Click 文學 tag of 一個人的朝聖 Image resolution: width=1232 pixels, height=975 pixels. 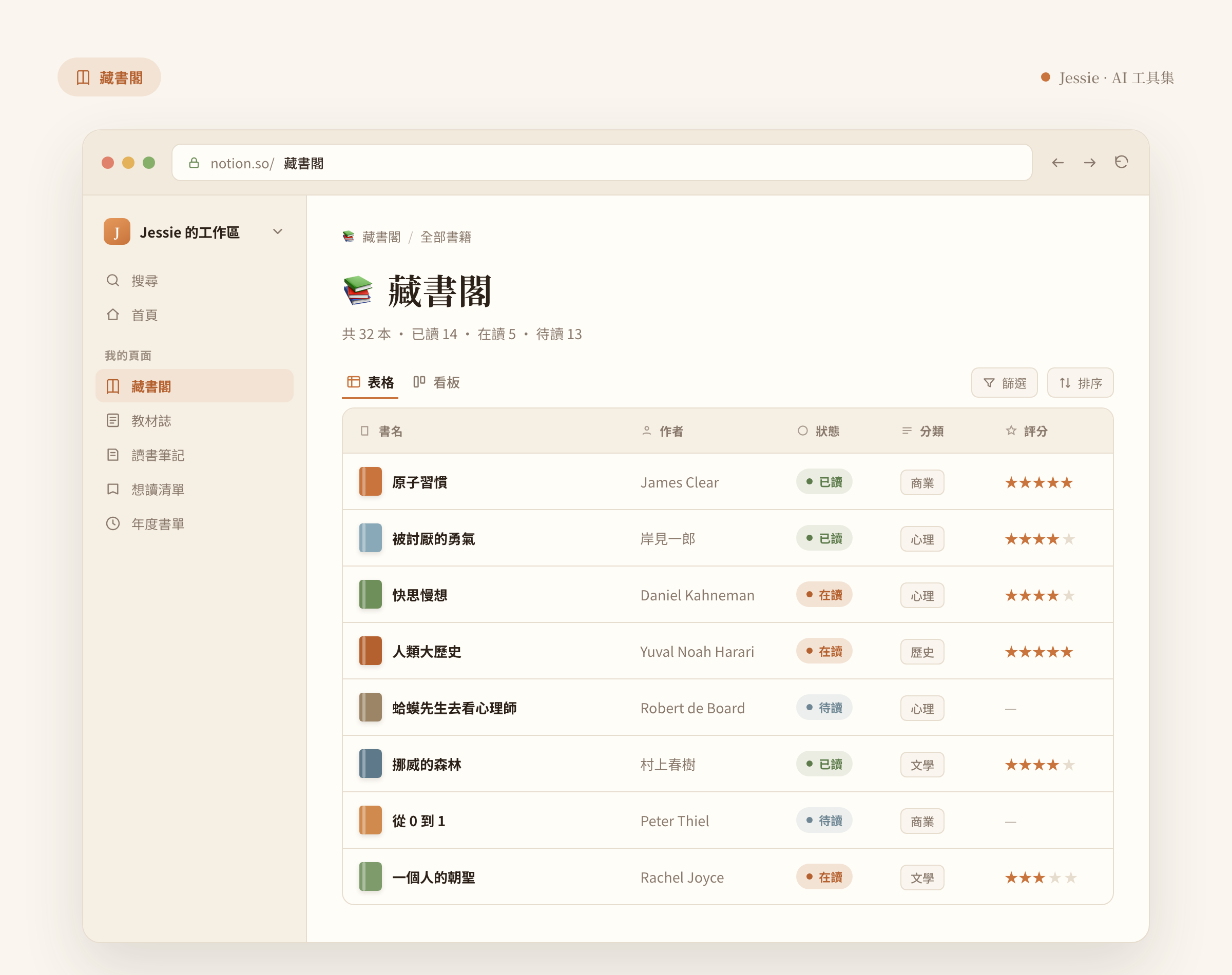click(922, 878)
